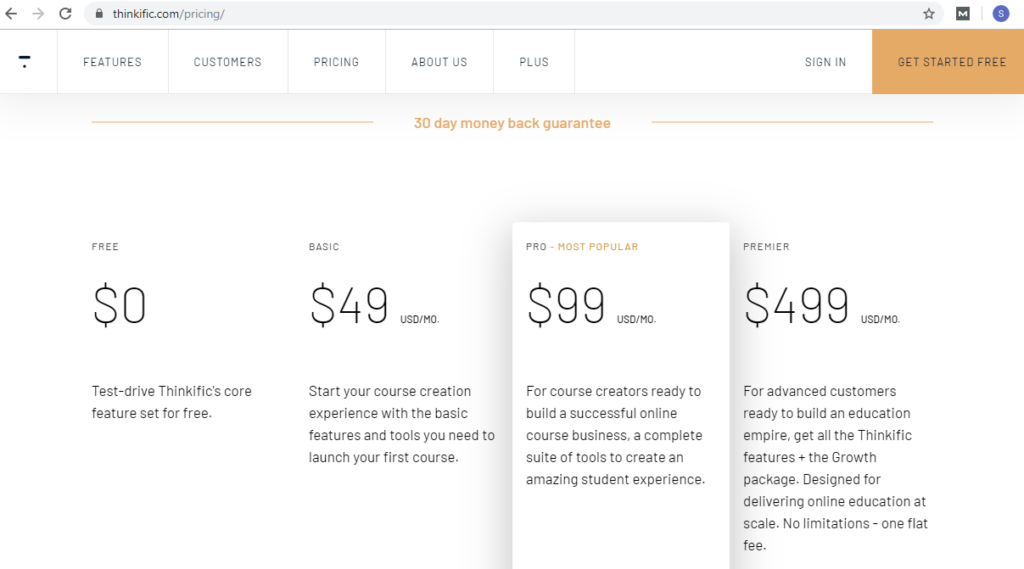This screenshot has height=569, width=1024.
Task: Click the $0 price
Action: click(120, 304)
